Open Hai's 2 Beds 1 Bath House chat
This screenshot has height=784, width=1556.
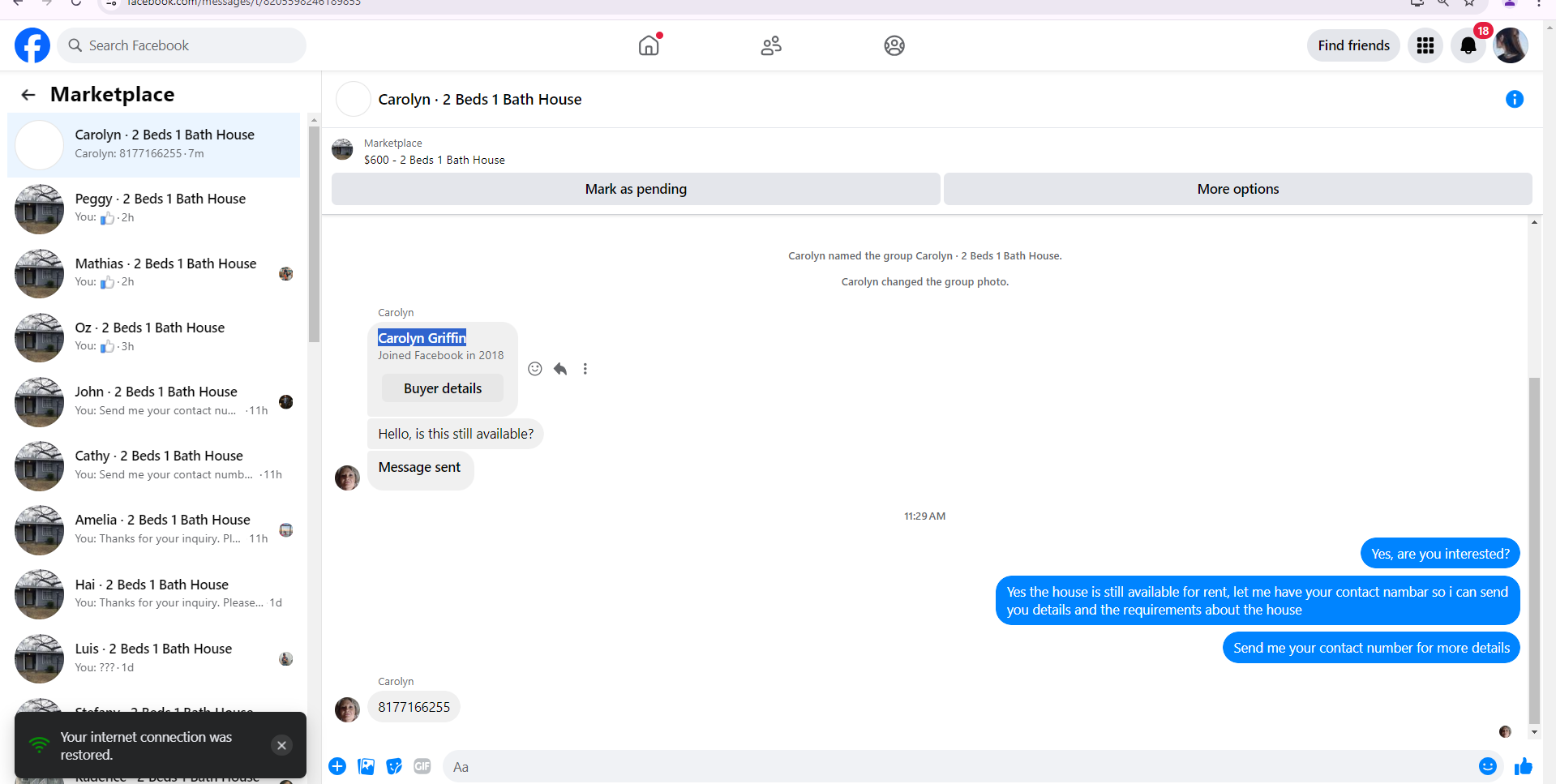click(x=154, y=594)
